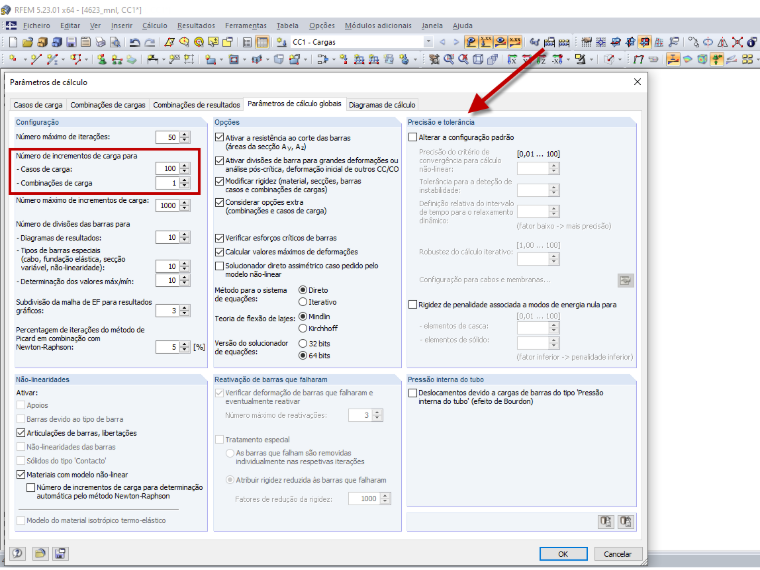Adjust Picard iterations percentage spinner
This screenshot has height=570, width=760.
point(185,347)
